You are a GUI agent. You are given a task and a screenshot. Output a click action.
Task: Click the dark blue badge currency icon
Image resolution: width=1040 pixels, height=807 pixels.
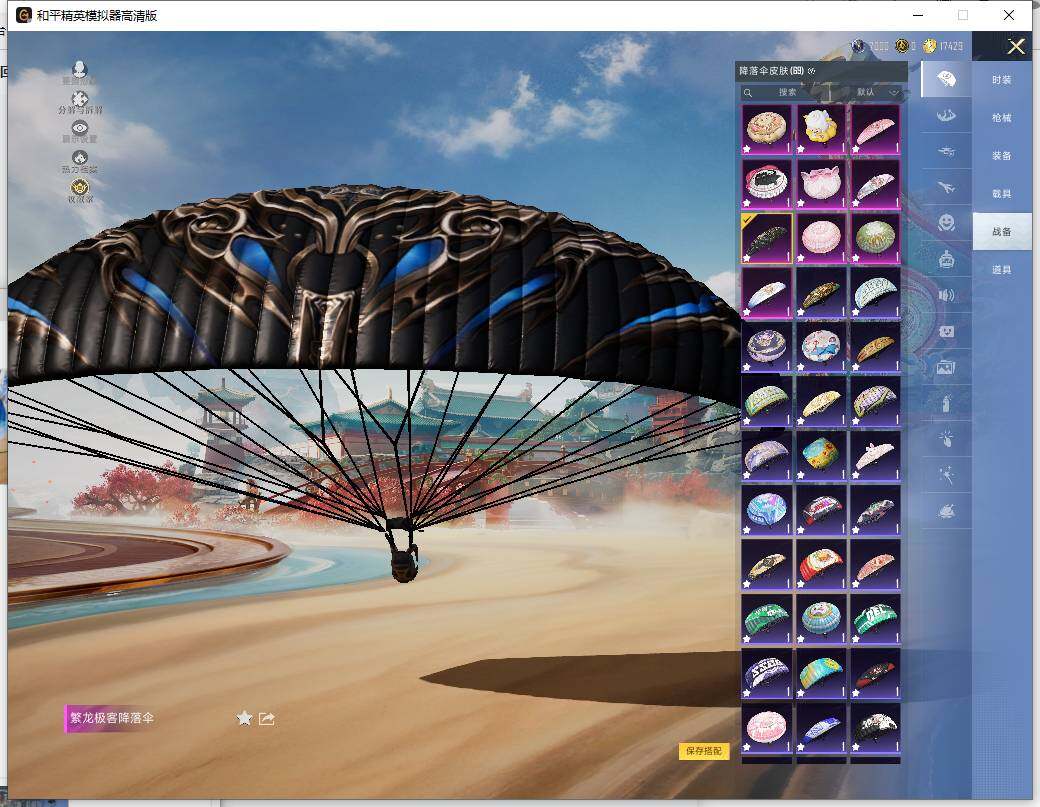click(858, 46)
